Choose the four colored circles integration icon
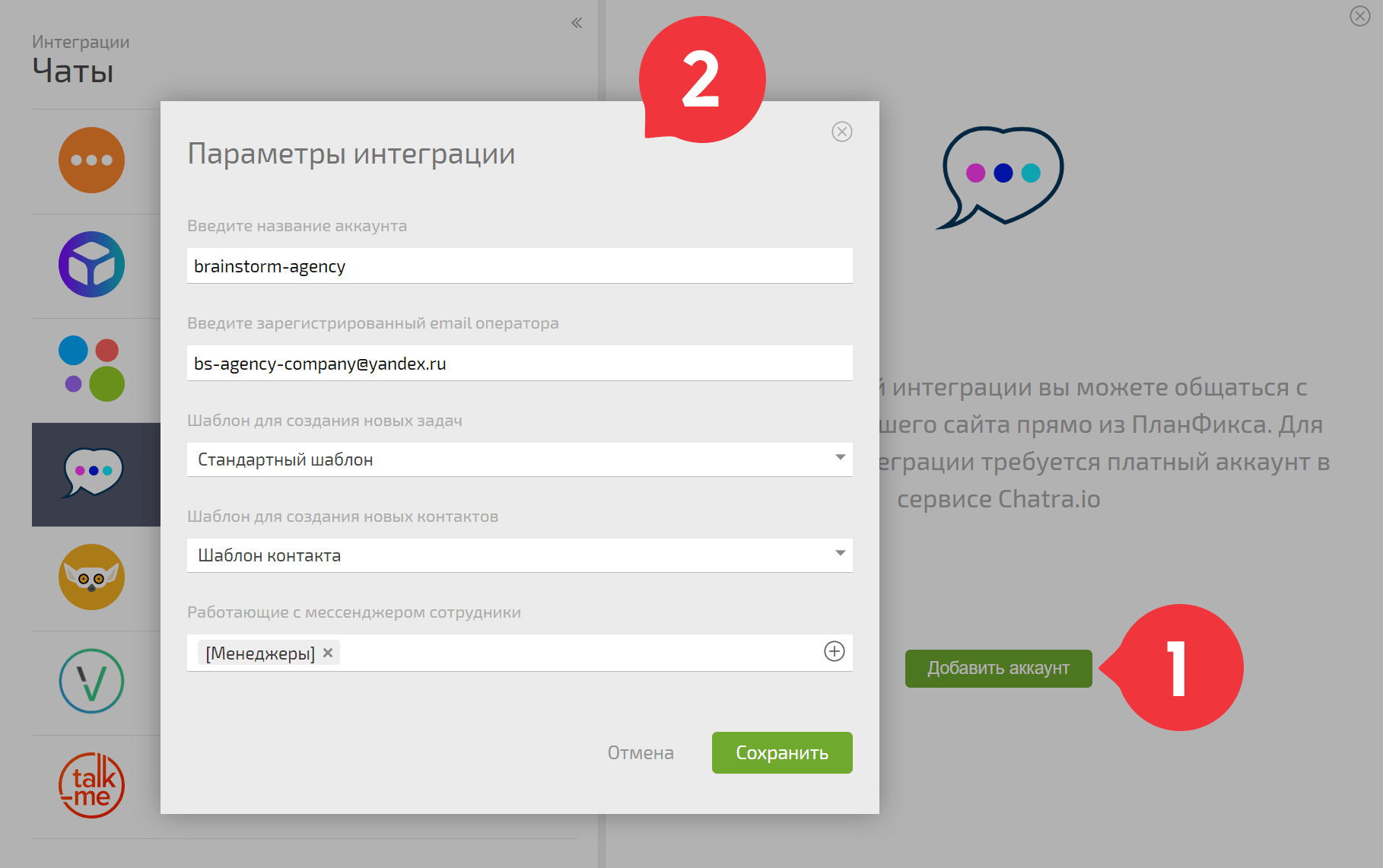The image size is (1383, 868). pos(91,369)
